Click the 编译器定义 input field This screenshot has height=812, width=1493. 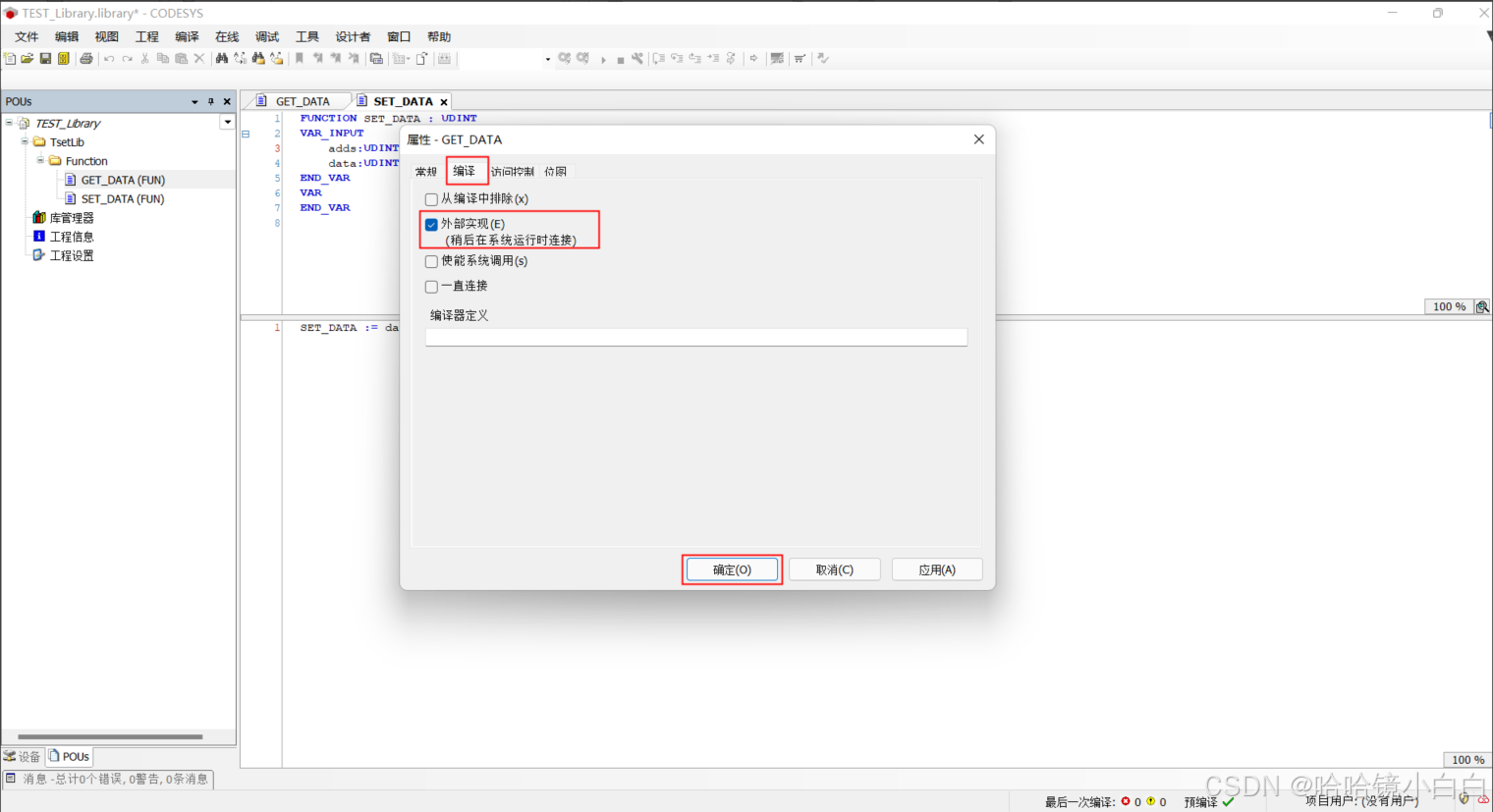point(695,336)
